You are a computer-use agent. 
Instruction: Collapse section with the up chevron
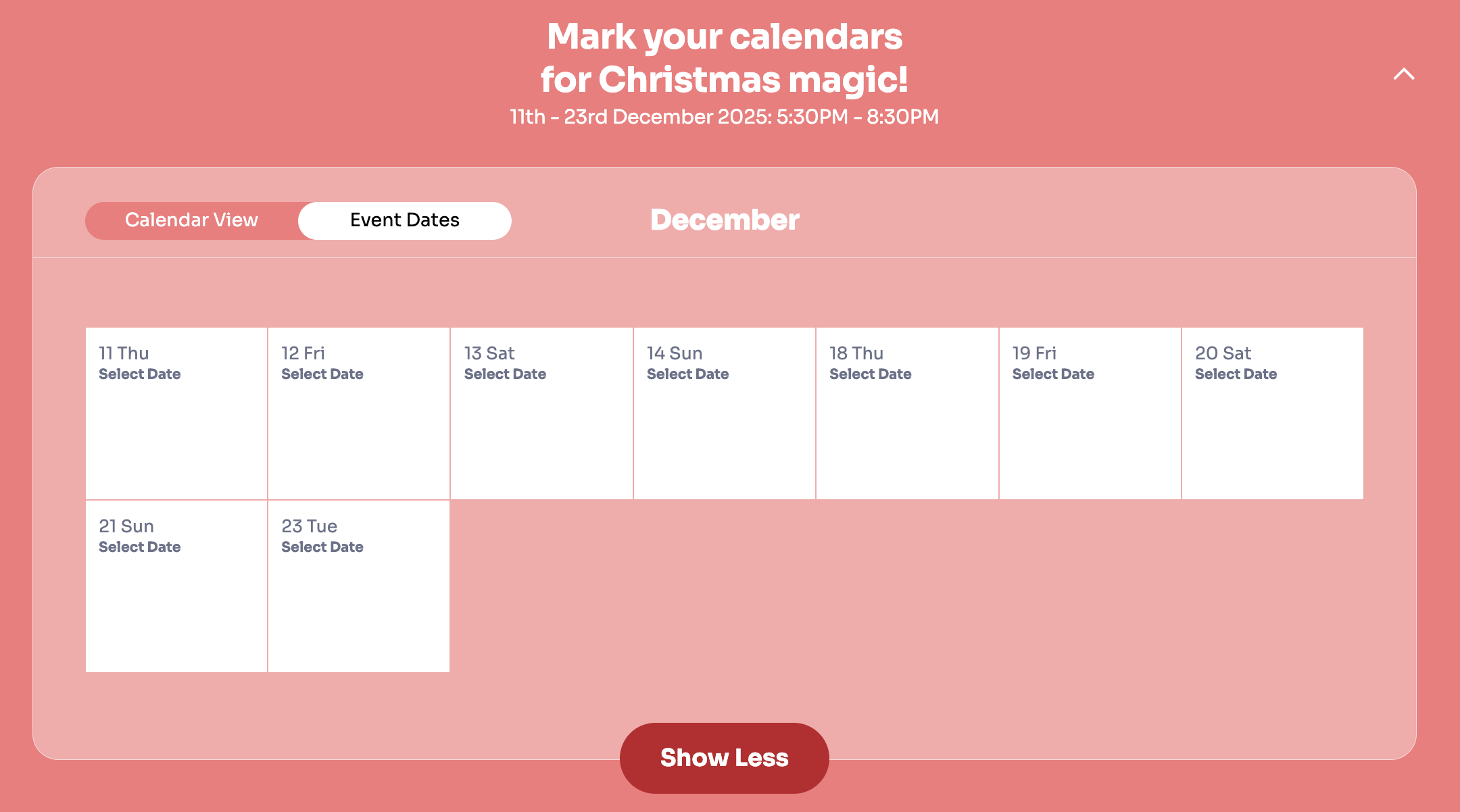[x=1403, y=74]
